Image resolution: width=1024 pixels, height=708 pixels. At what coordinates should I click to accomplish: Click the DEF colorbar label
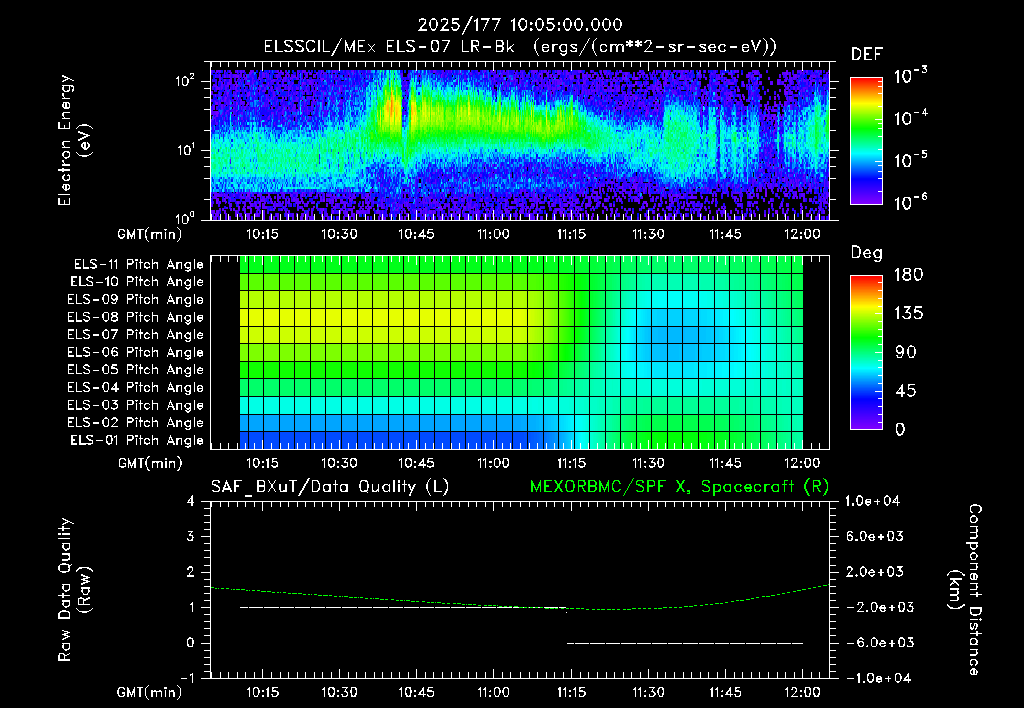(867, 55)
